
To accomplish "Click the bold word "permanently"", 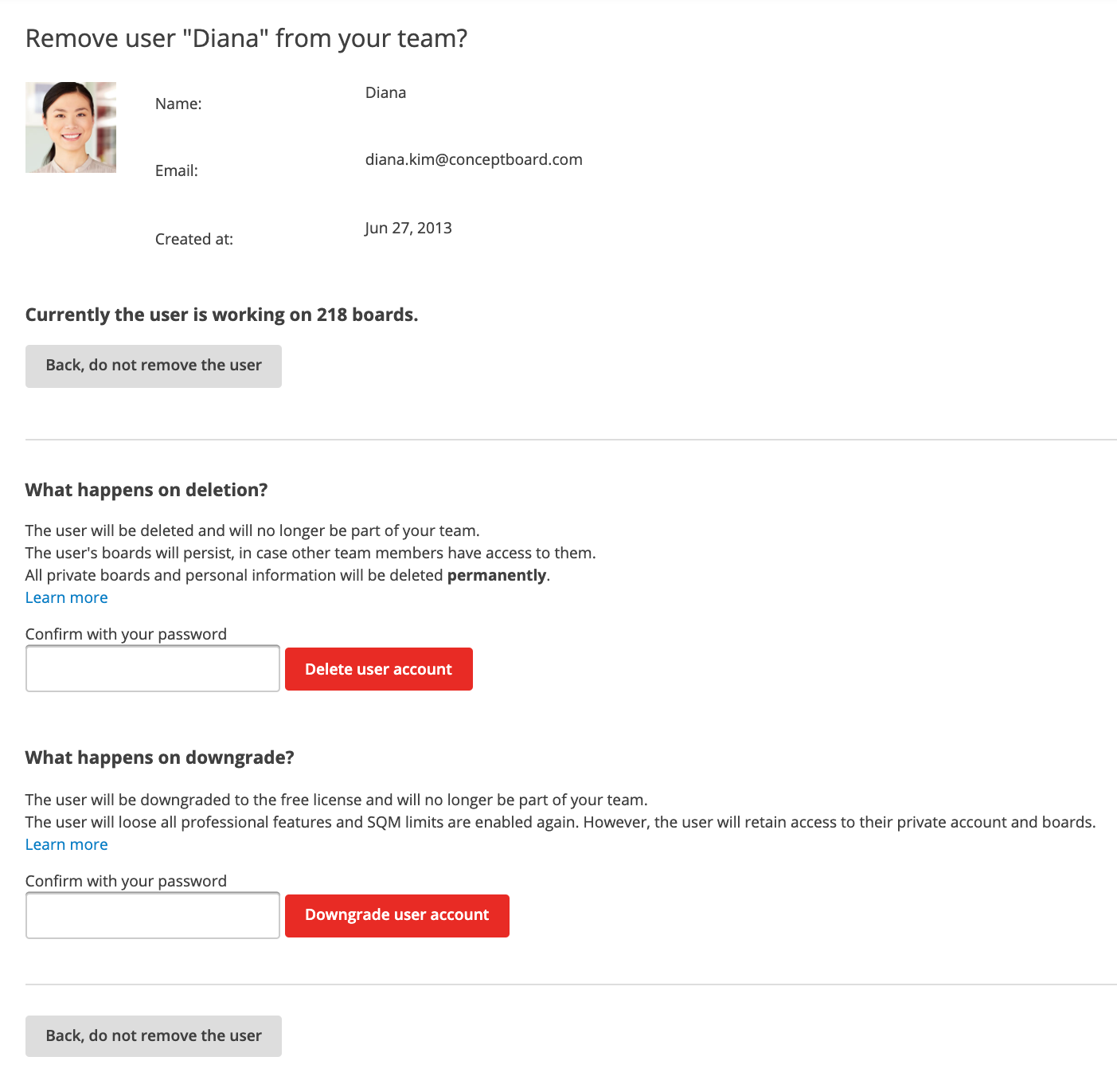I will [x=496, y=575].
